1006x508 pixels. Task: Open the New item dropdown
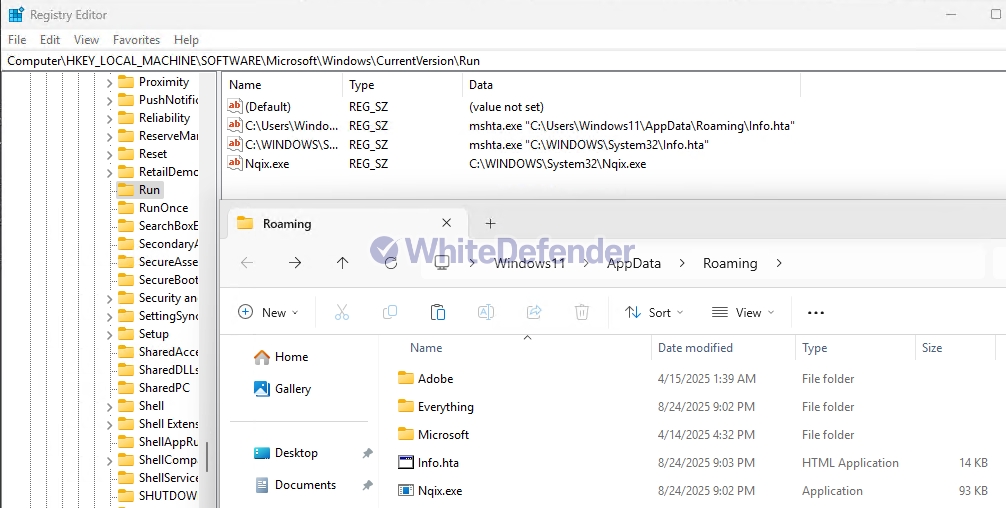pyautogui.click(x=268, y=312)
